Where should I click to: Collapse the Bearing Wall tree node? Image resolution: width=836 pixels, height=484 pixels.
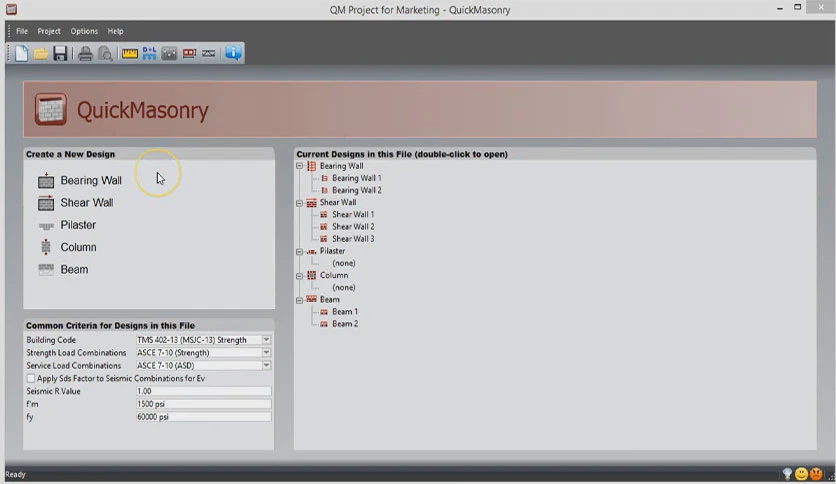click(x=300, y=166)
